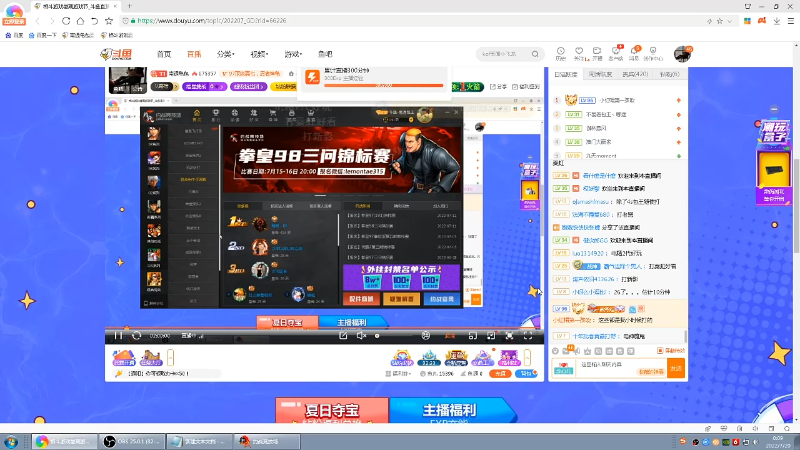The height and width of the screenshot is (450, 800).
Task: Go to browser home page icon
Action: [80, 21]
